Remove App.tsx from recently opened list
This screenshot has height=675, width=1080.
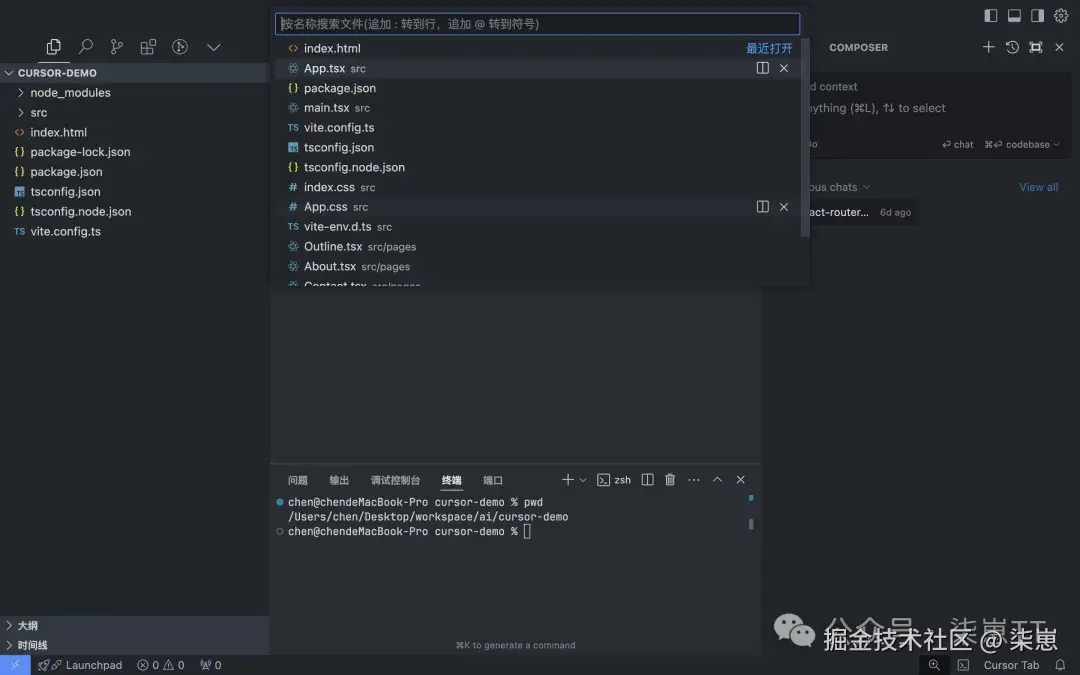784,68
